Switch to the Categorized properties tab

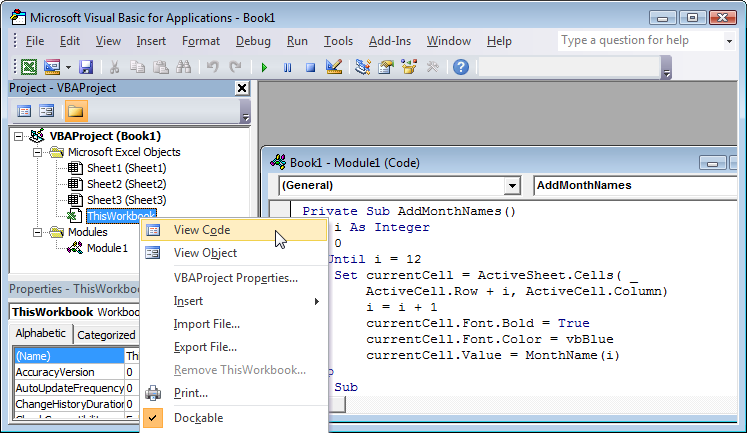(x=106, y=335)
